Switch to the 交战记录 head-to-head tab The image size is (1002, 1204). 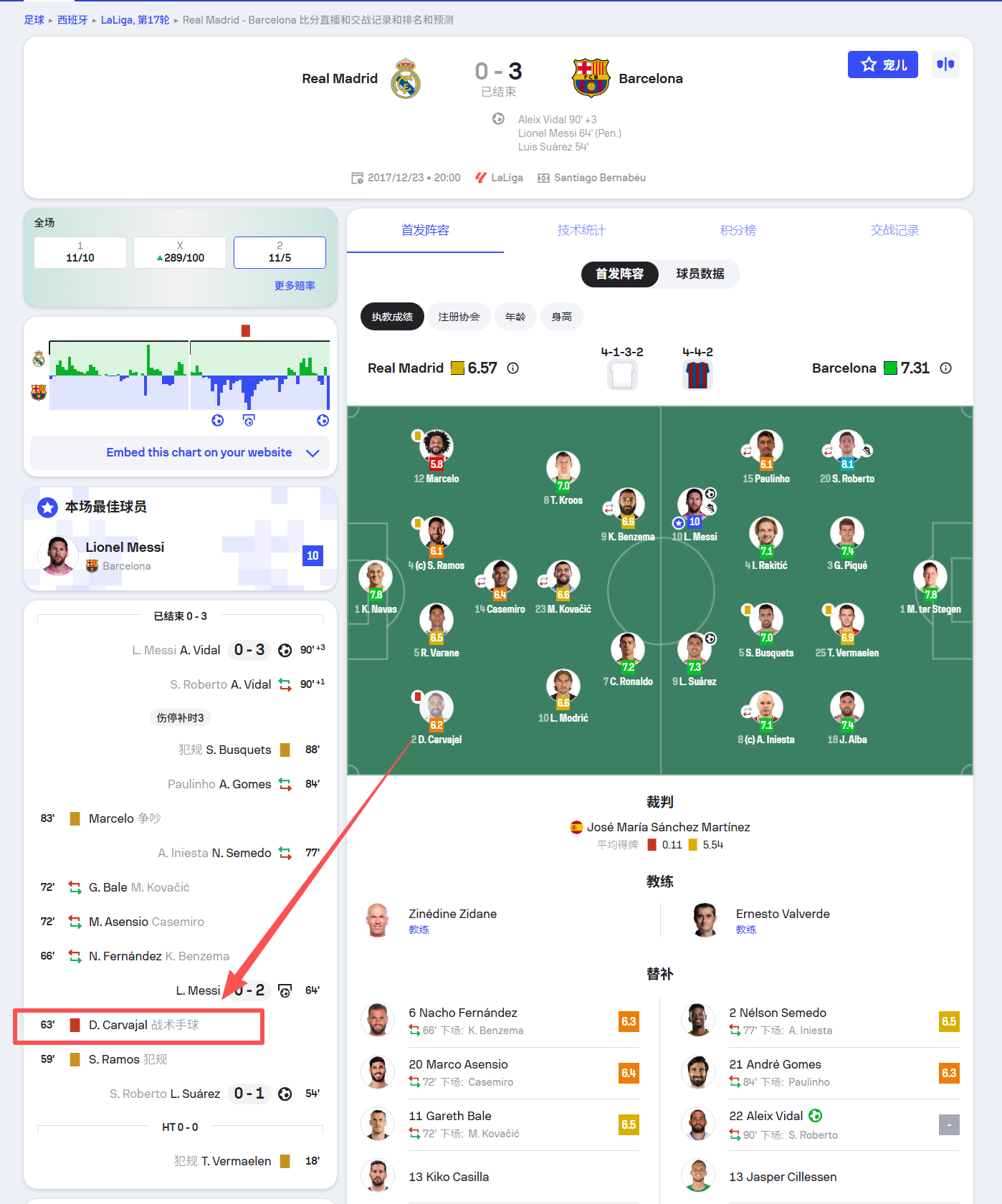click(894, 230)
